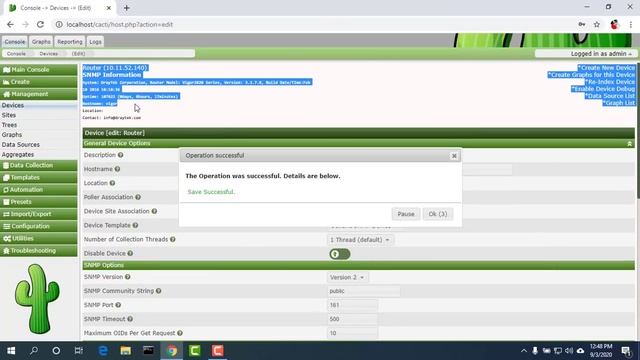This screenshot has width=640, height=360.
Task: Click the SNMP Timeout help icon
Action: coord(130,319)
